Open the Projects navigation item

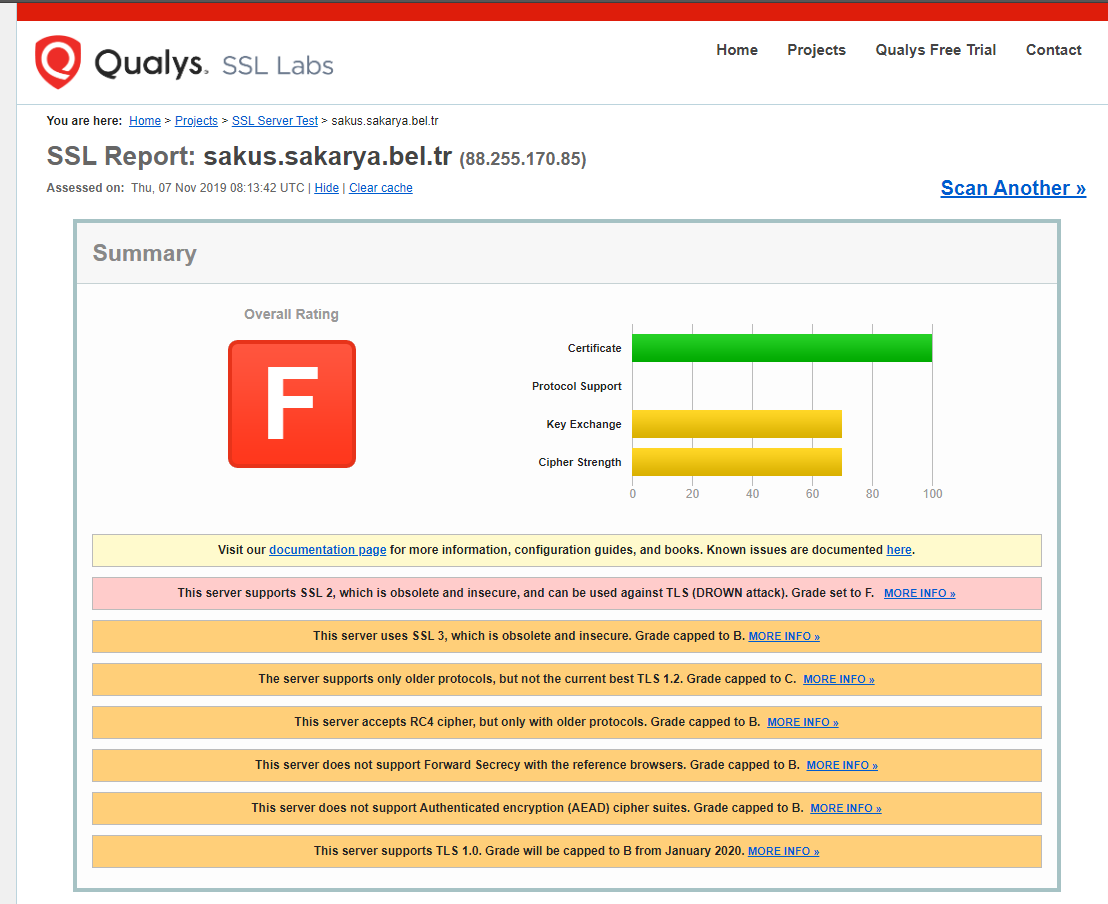[x=816, y=49]
